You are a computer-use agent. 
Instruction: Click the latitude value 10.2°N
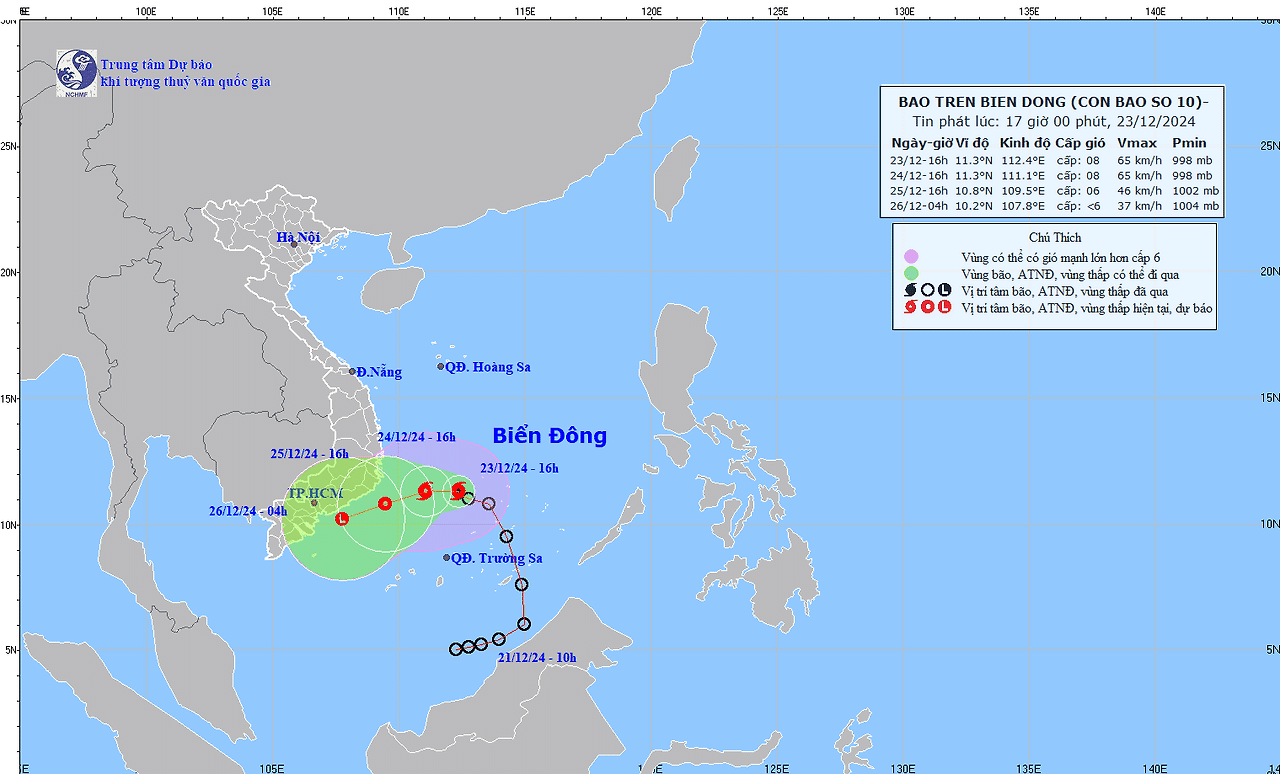pos(974,206)
